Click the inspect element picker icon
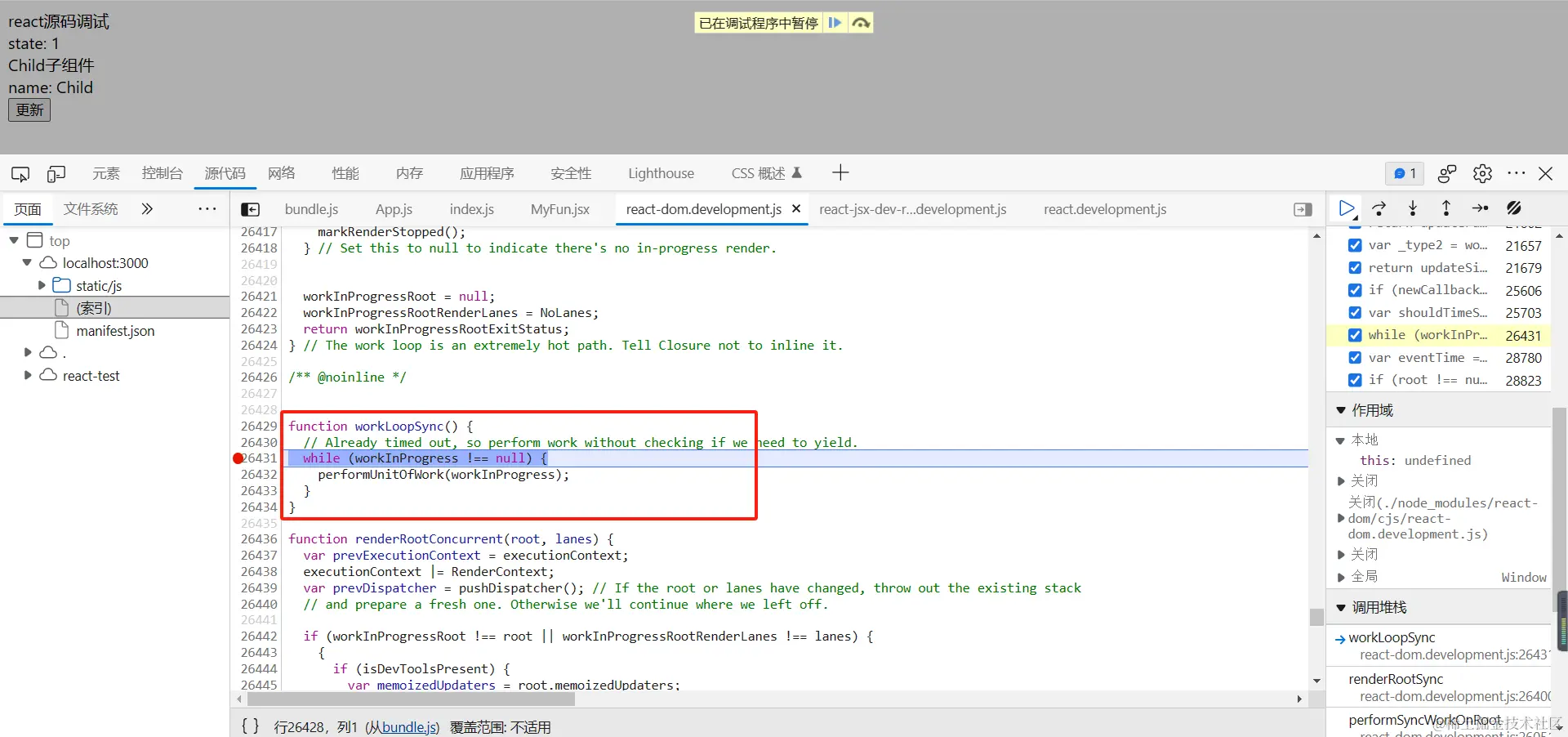Screen dimensions: 1568x737 [20, 173]
